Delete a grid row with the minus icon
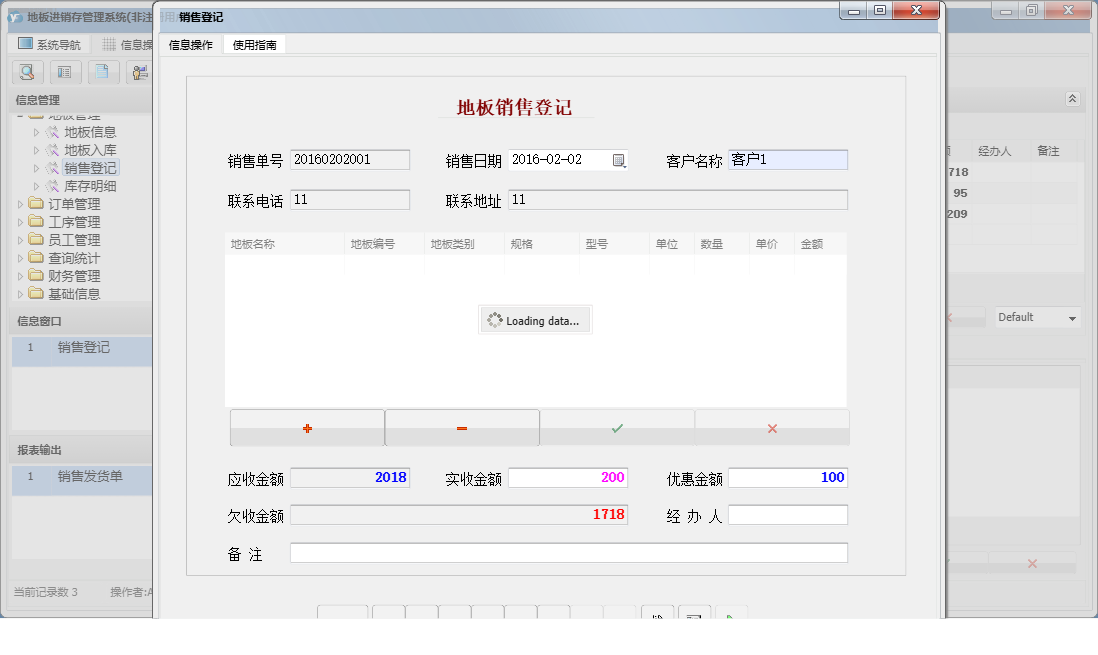Image resolution: width=1098 pixels, height=655 pixels. click(461, 427)
